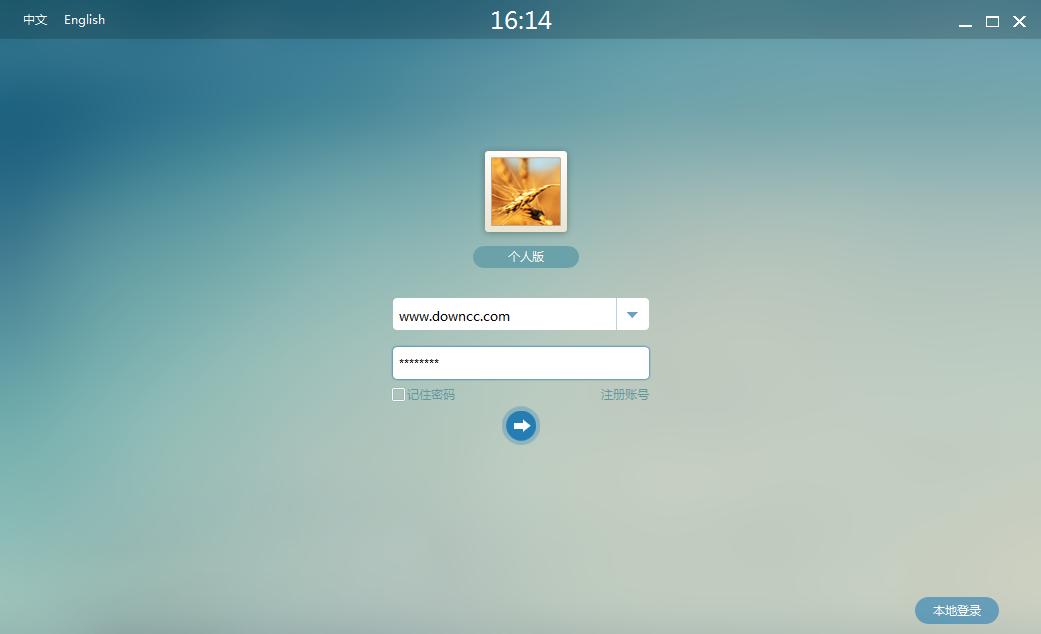The height and width of the screenshot is (634, 1041).
Task: Tick the 记住密码 checkbox
Action: (398, 395)
